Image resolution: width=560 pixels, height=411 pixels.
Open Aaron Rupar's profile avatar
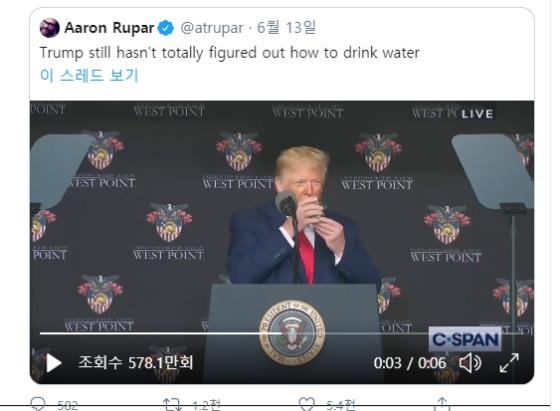(50, 28)
